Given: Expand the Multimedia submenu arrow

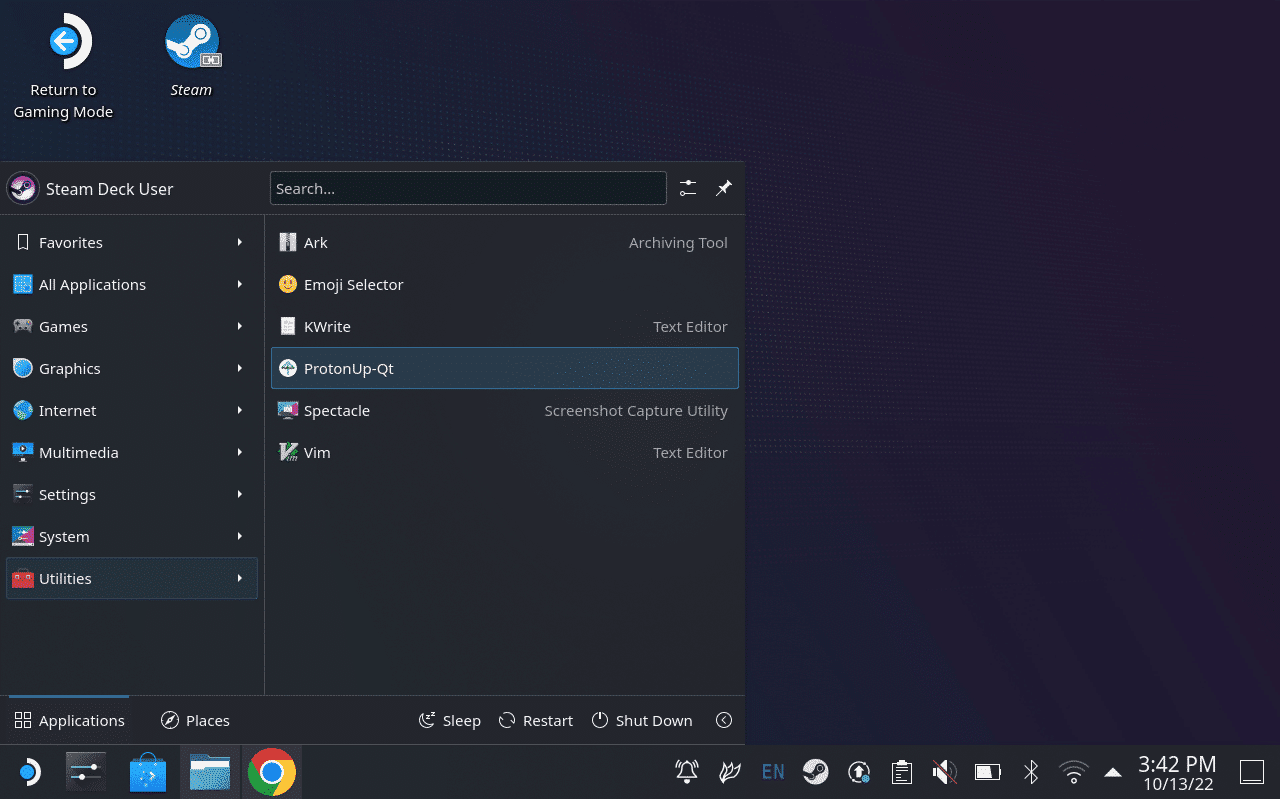Looking at the screenshot, I should (240, 453).
